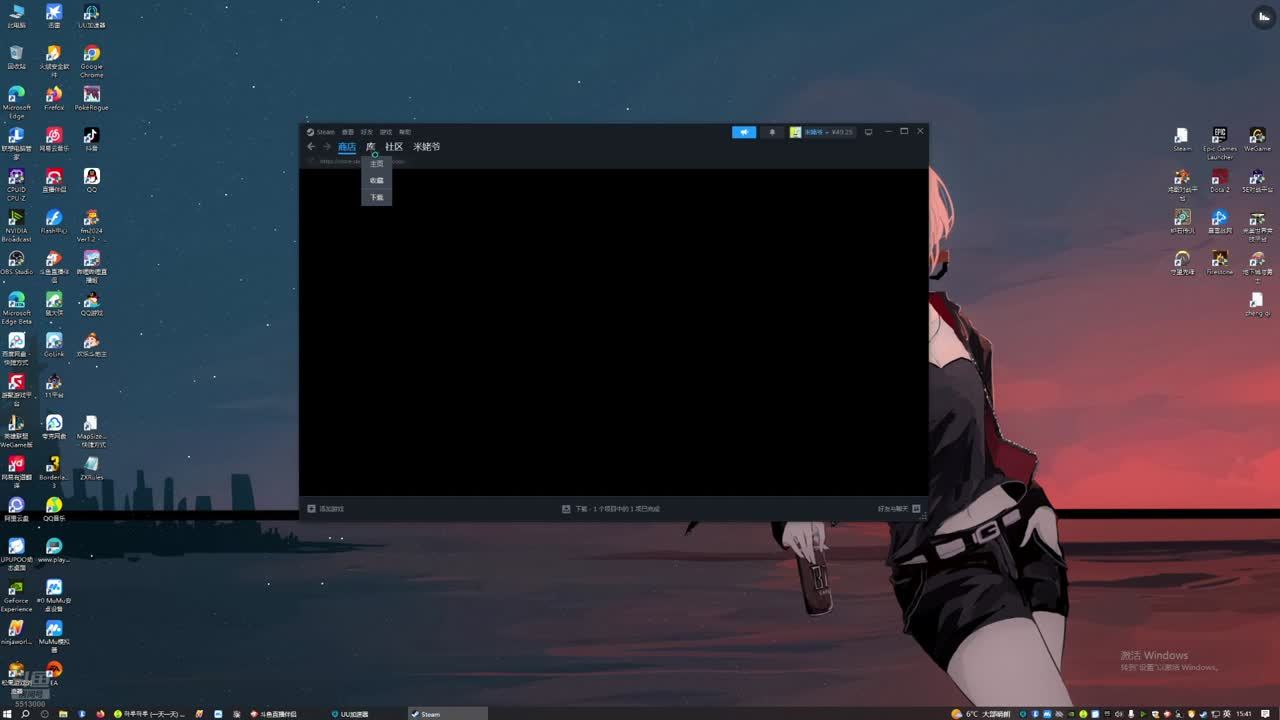Open Steam notifications bell
Screen dimensions: 1280x720
click(771, 132)
